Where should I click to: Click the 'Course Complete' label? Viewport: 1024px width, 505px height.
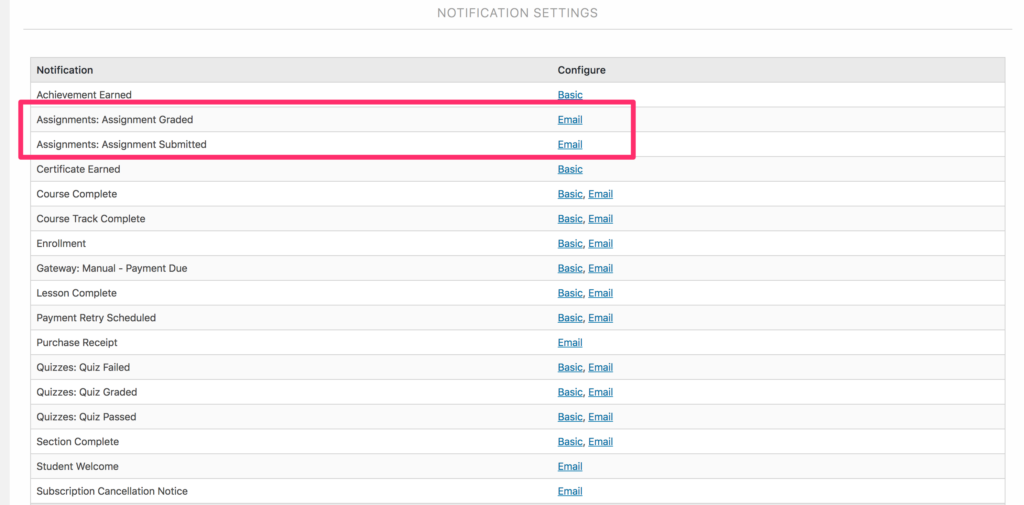tap(77, 194)
